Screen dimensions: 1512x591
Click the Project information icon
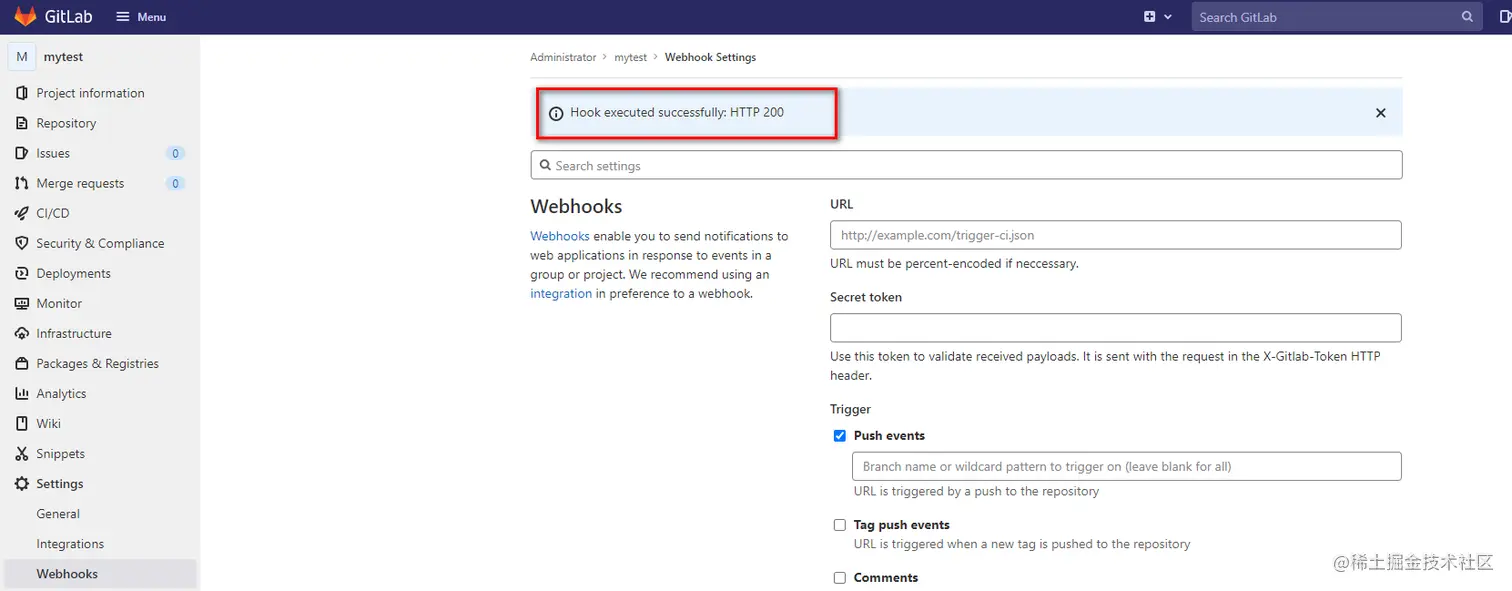click(22, 93)
